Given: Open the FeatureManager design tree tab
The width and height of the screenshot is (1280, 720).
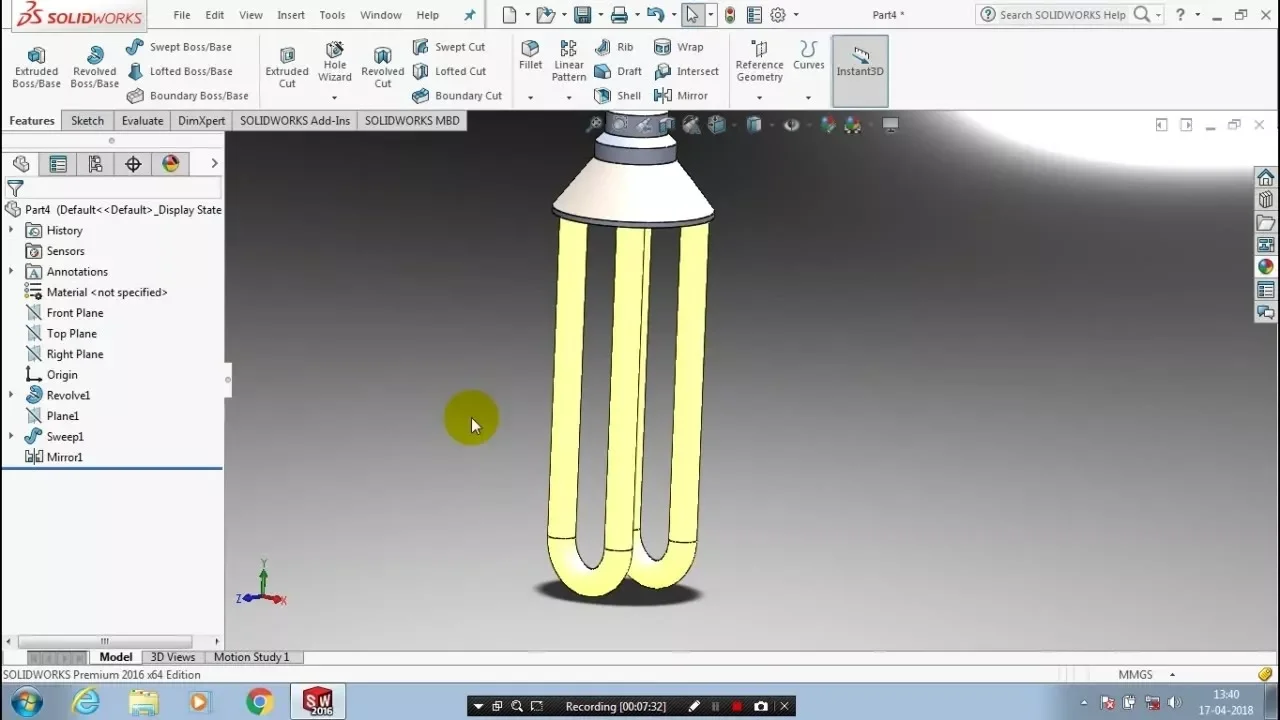Looking at the screenshot, I should click(21, 164).
